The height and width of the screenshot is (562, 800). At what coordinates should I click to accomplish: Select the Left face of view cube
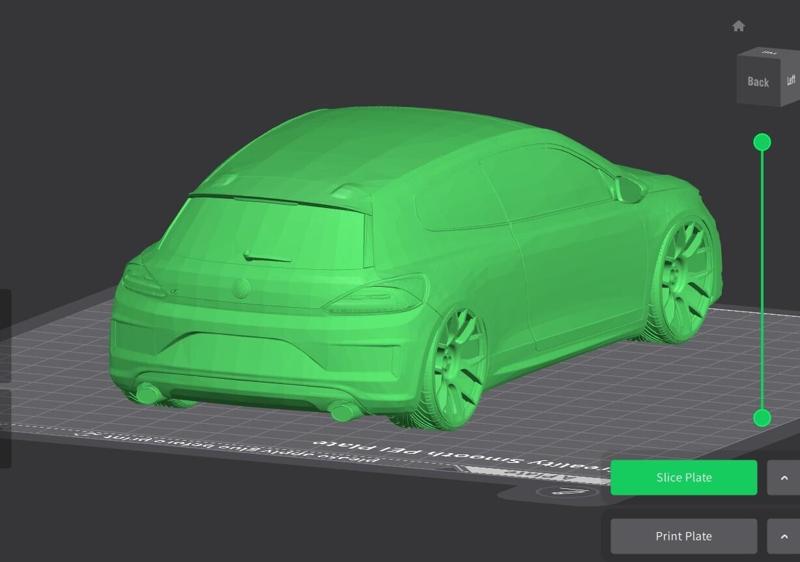(790, 80)
